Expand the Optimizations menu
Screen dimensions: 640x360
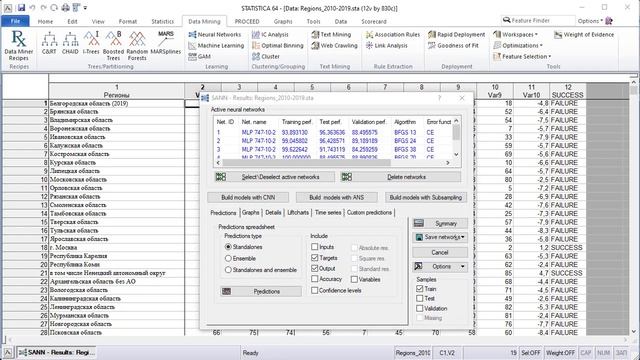point(518,46)
